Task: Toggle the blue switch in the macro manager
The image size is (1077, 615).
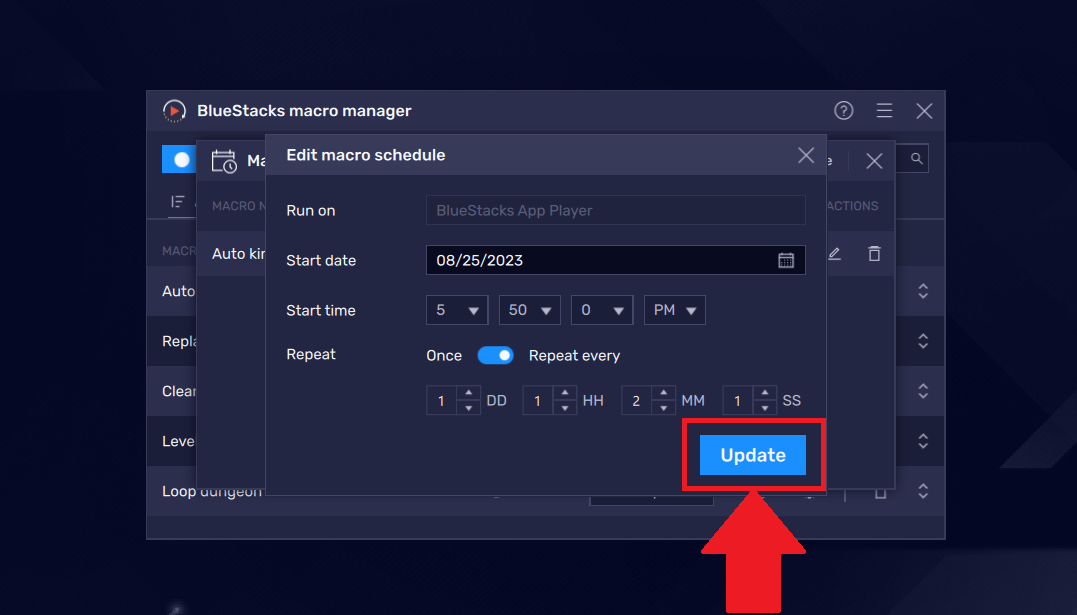Action: coord(178,159)
